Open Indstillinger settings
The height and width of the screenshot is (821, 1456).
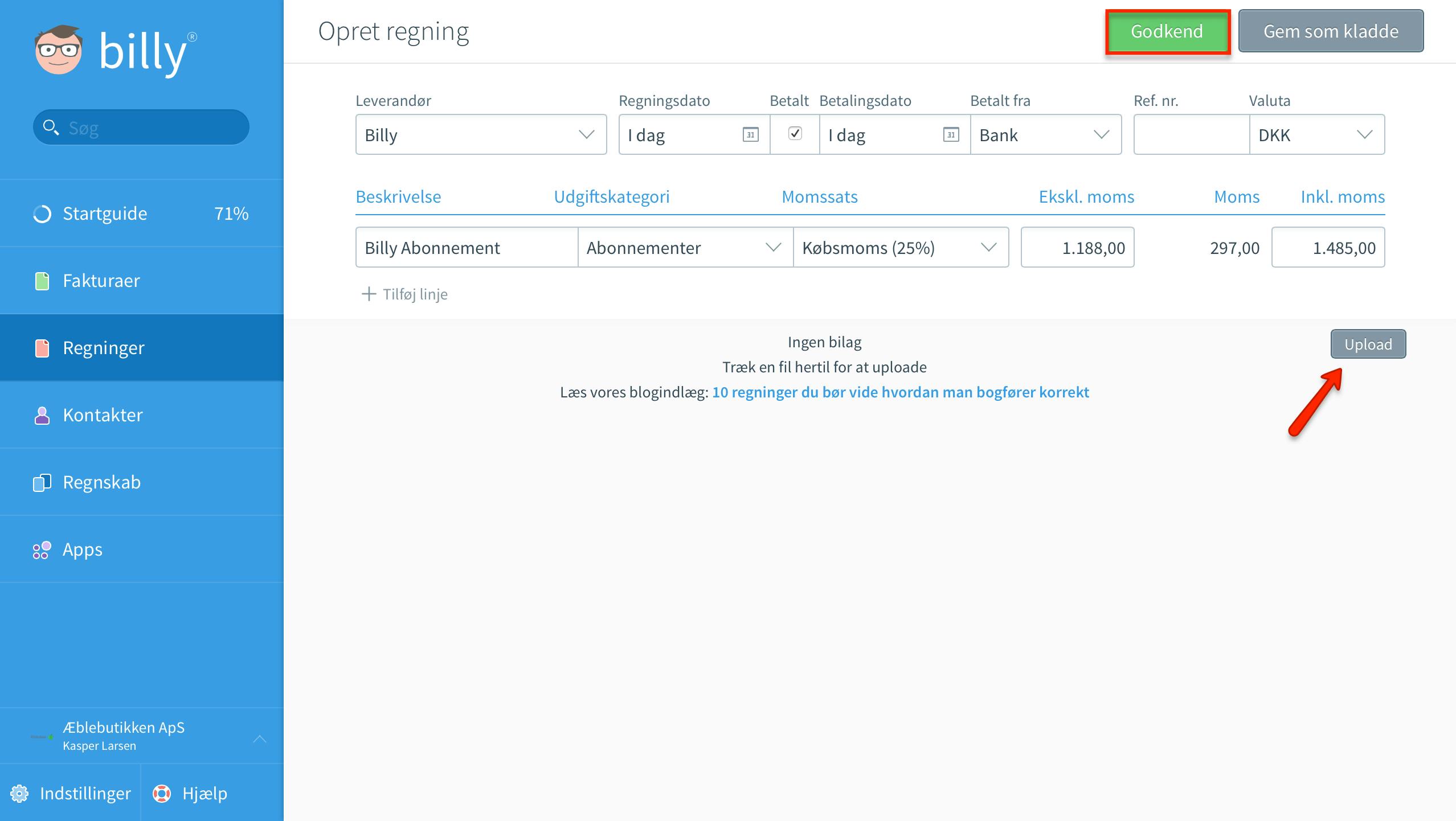click(71, 793)
